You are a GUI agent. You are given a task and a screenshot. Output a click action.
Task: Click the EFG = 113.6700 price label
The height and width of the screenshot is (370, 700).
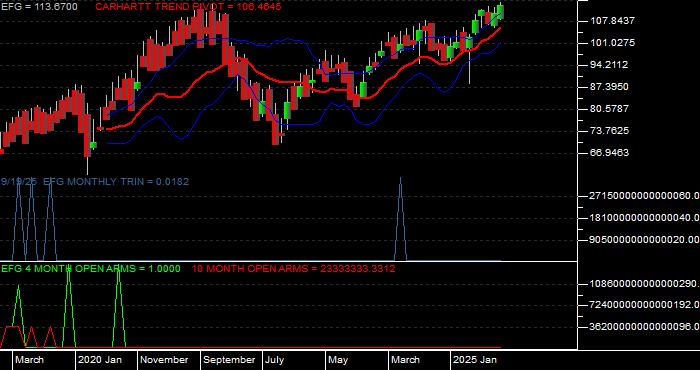39,7
